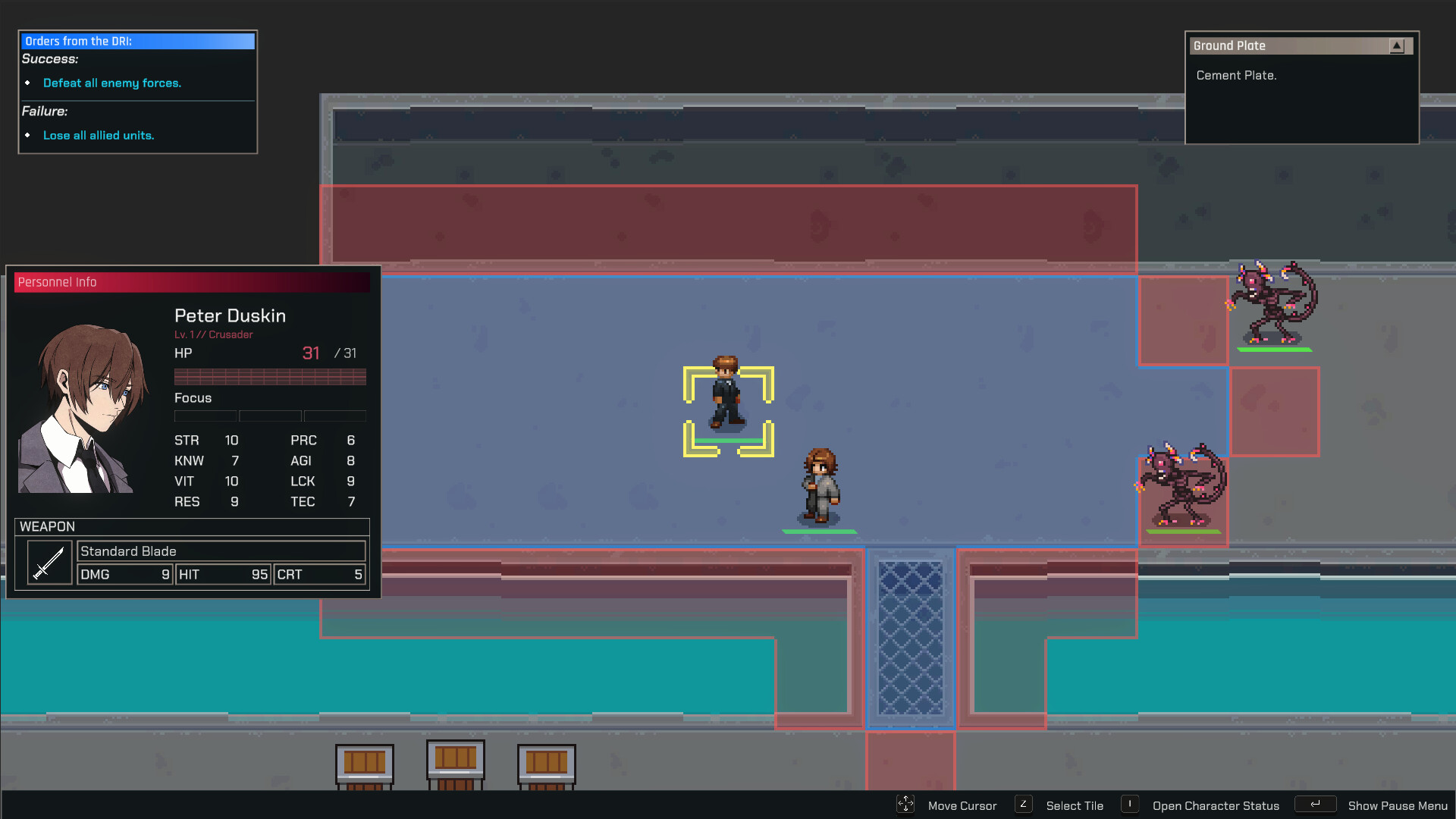
Task: Click the Standard Blade weapon name
Action: point(221,551)
